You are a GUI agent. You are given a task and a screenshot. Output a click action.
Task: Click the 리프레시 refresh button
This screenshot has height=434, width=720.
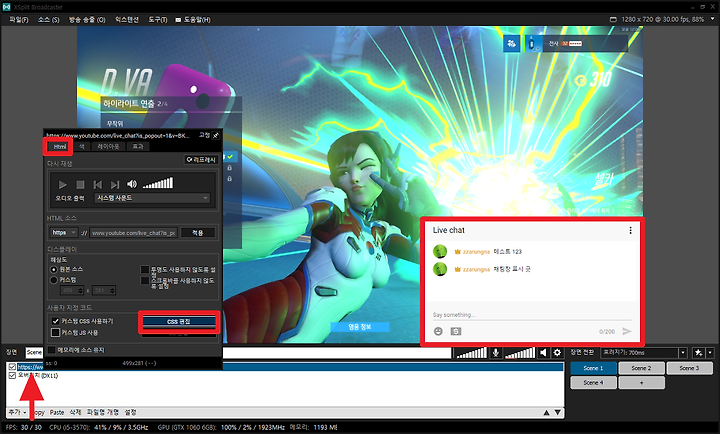pyautogui.click(x=201, y=160)
